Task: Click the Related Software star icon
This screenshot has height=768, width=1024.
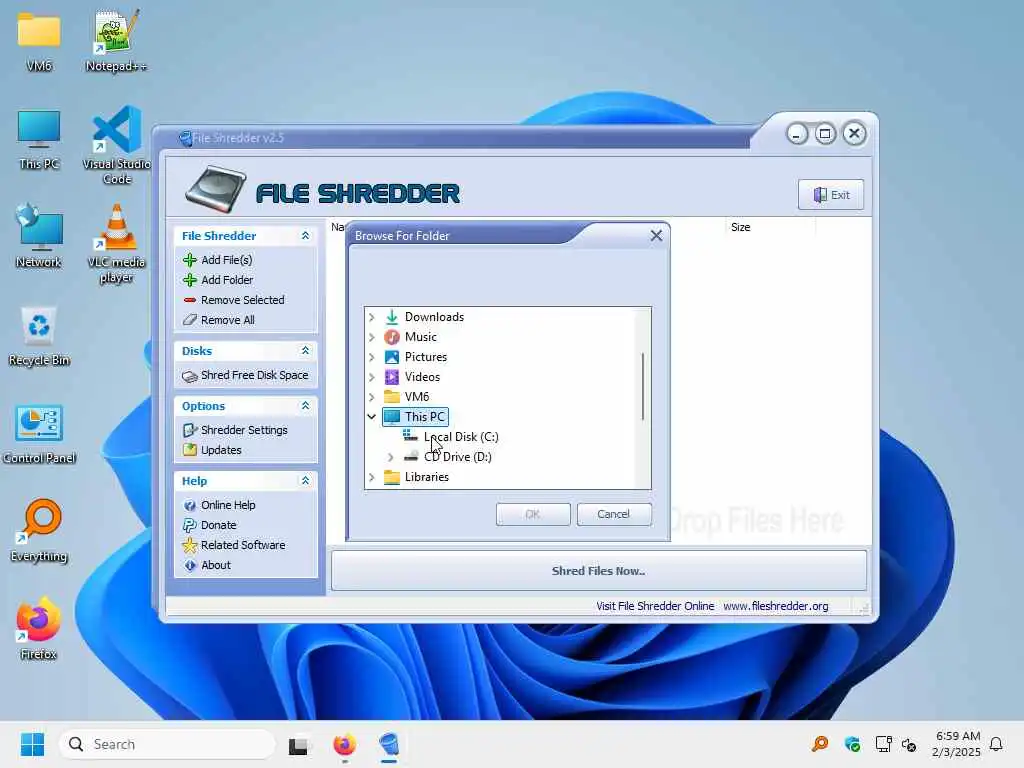Action: click(190, 545)
